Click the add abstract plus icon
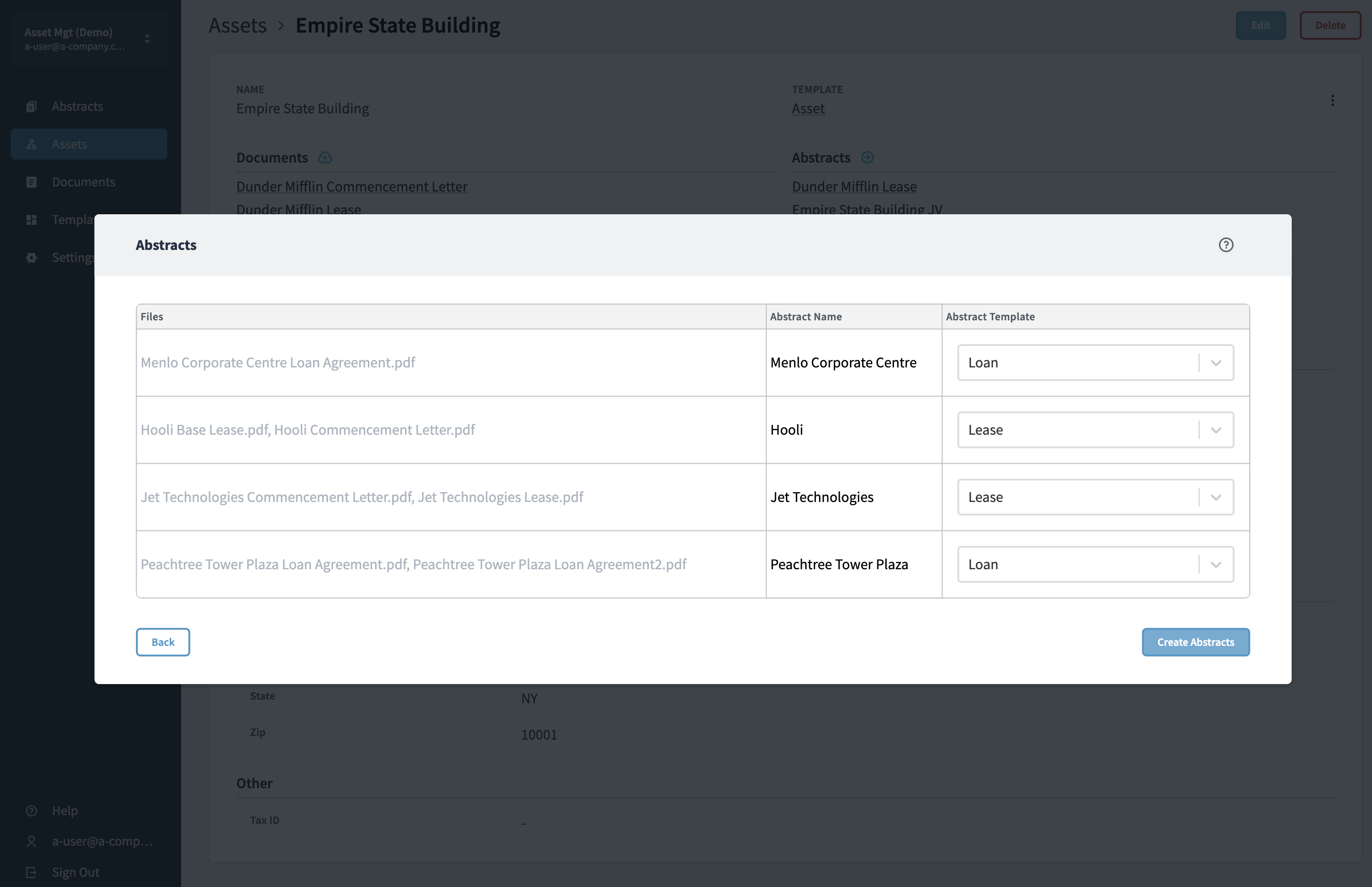Viewport: 1372px width, 887px height. 867,158
